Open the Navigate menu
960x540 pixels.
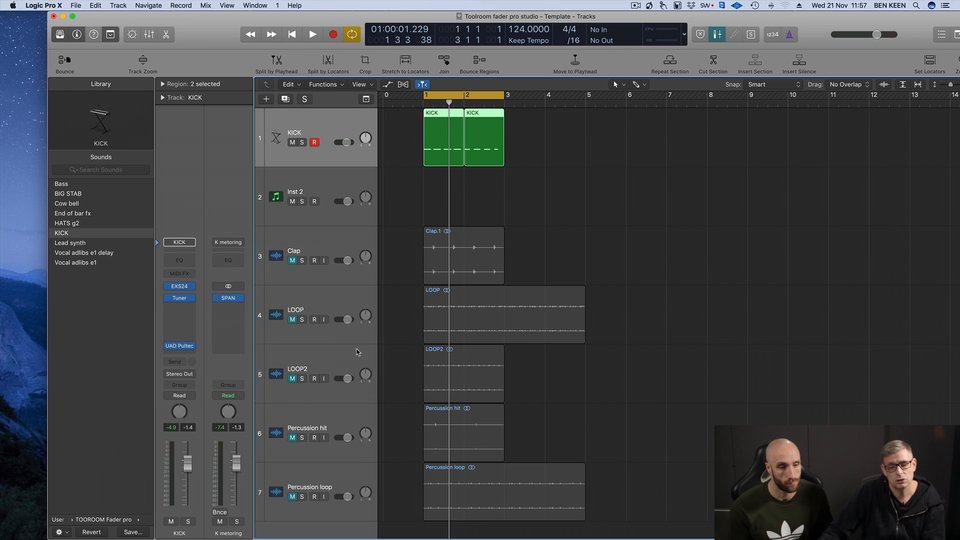(x=148, y=5)
